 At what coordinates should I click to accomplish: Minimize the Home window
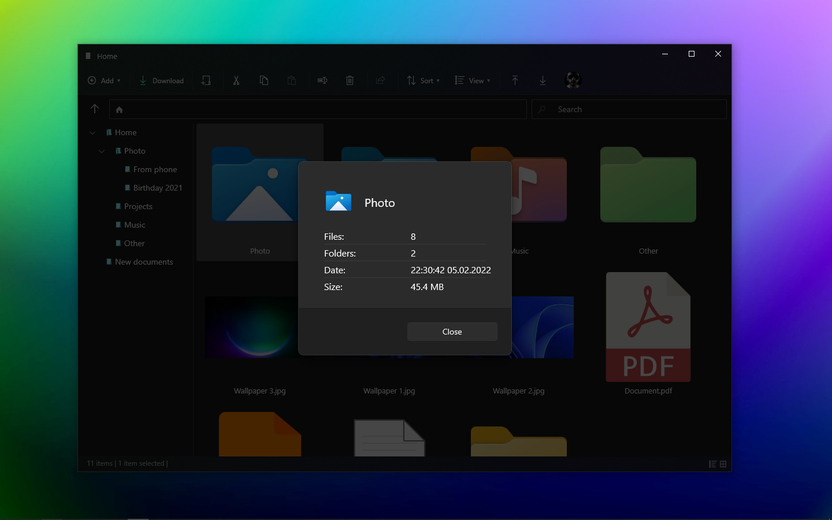[665, 54]
